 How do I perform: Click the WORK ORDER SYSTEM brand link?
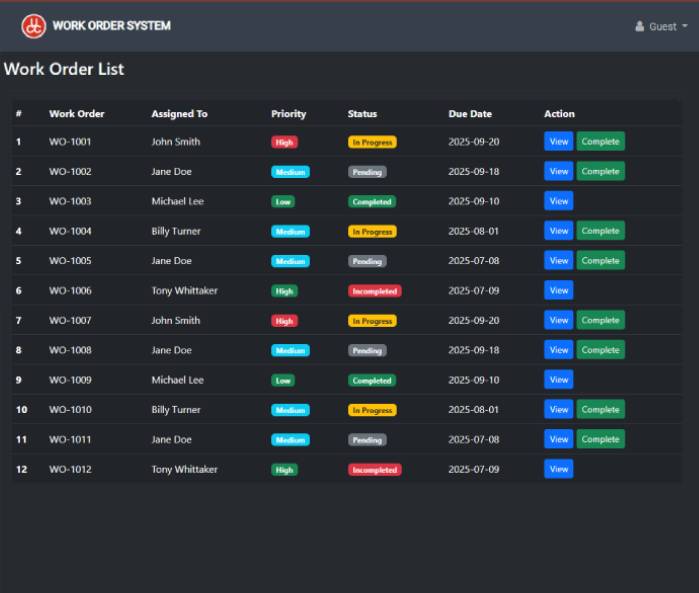[111, 26]
